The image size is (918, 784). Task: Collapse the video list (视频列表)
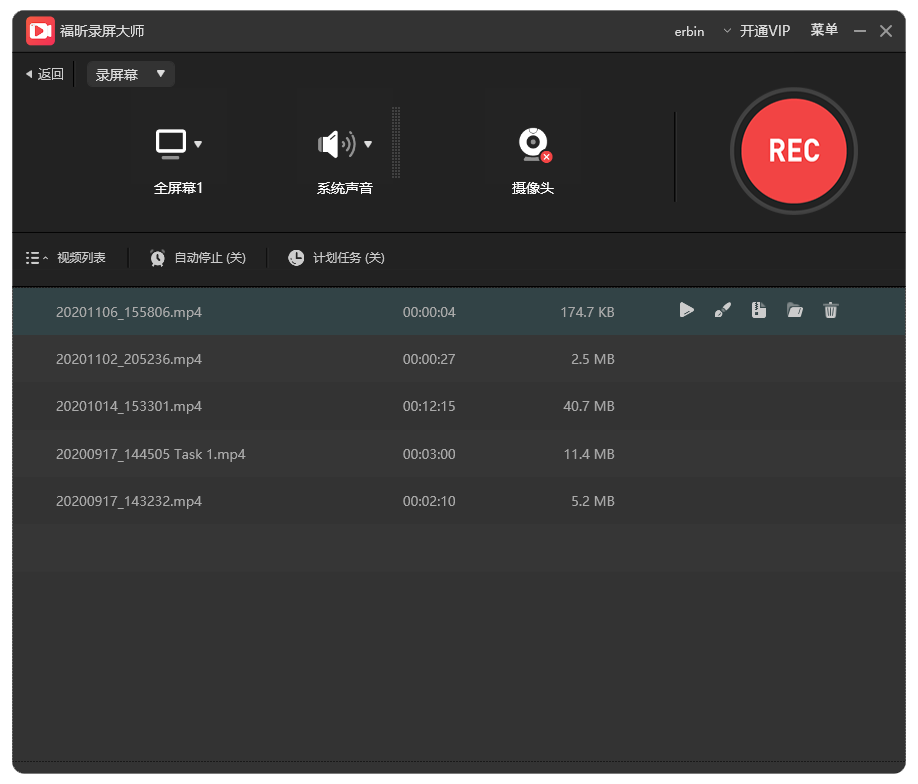coord(66,258)
